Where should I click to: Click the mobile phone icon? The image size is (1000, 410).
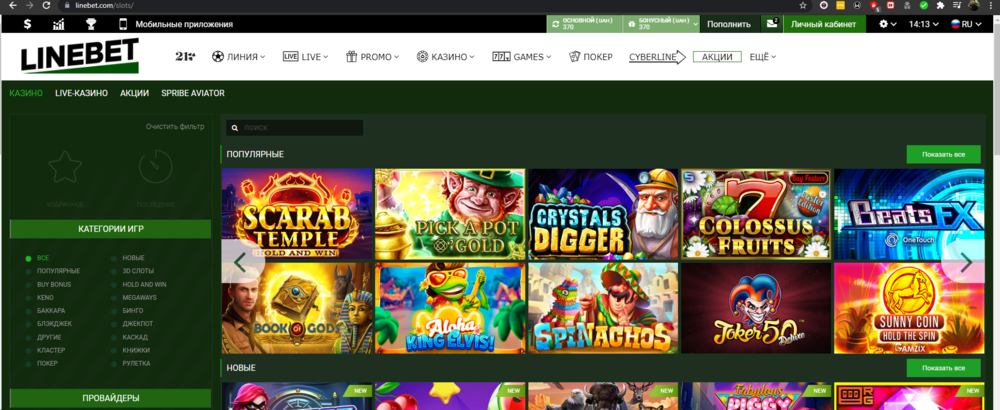tap(123, 24)
